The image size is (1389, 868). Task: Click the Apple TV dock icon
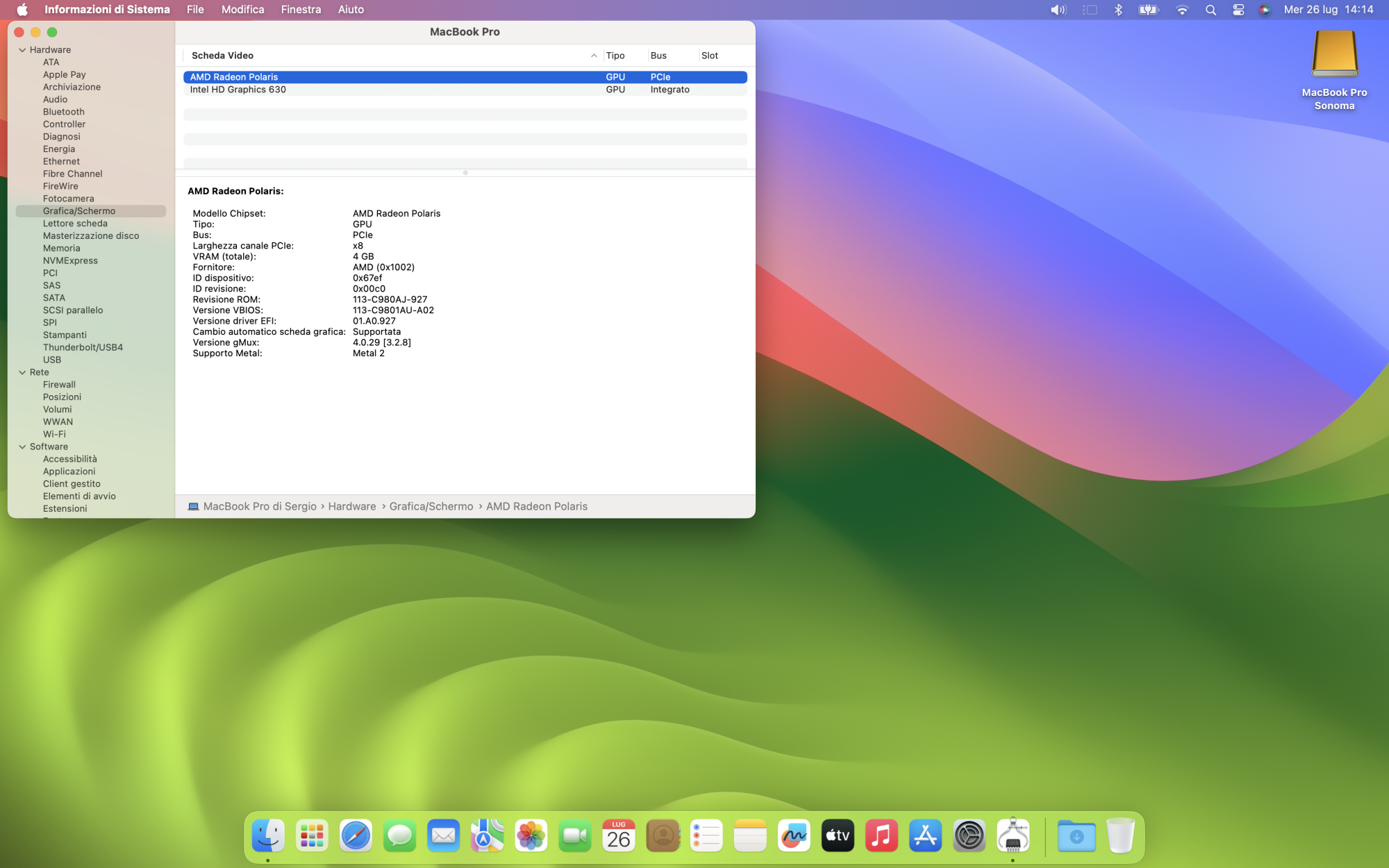[838, 835]
